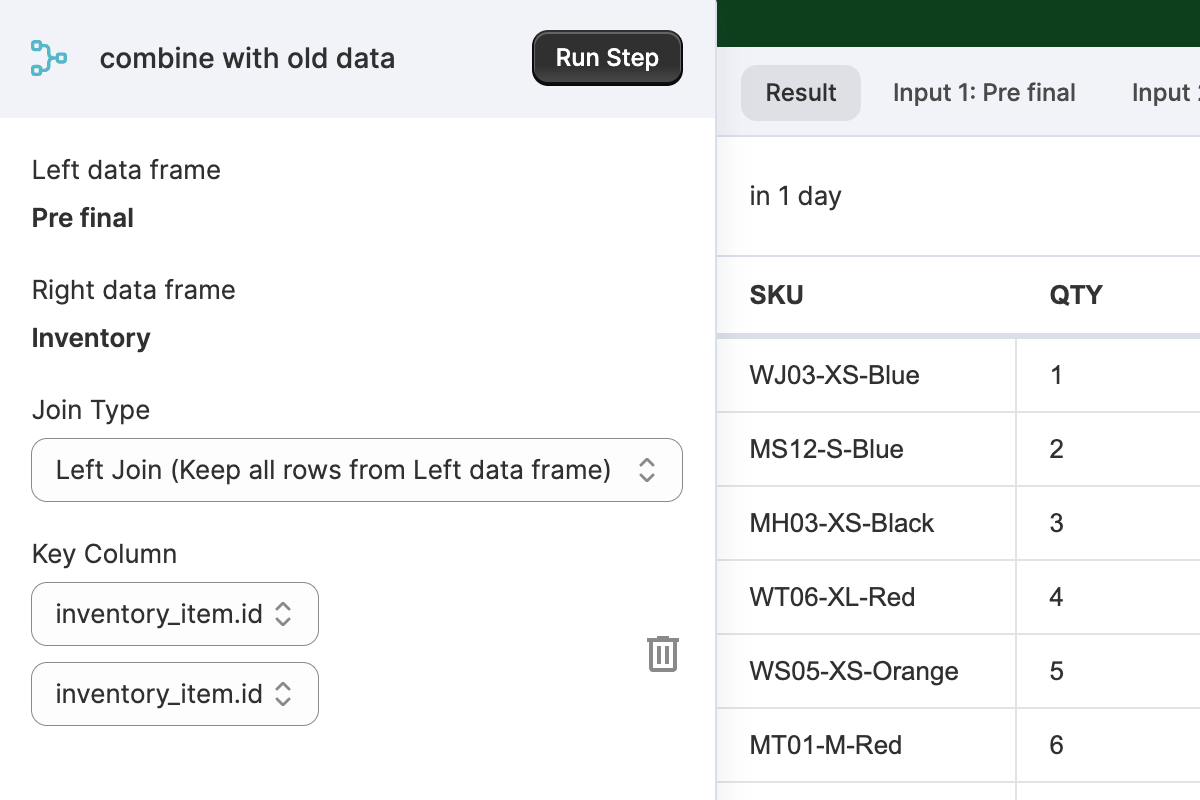Delete key column pair with trash icon
The image size is (1200, 800).
click(x=663, y=654)
